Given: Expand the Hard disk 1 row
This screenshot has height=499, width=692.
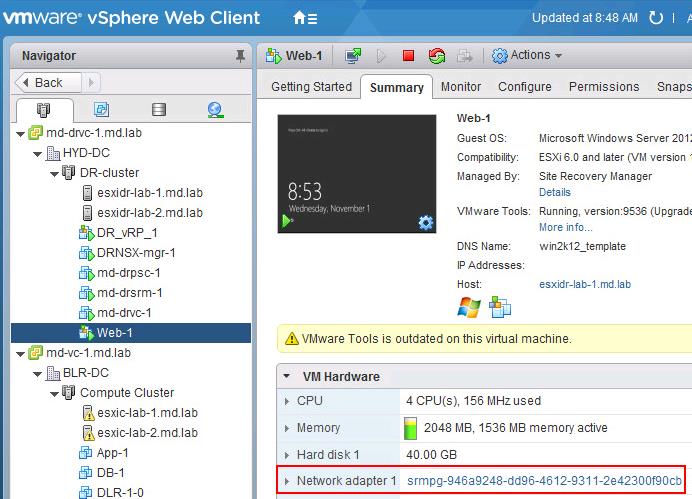Looking at the screenshot, I should (287, 455).
